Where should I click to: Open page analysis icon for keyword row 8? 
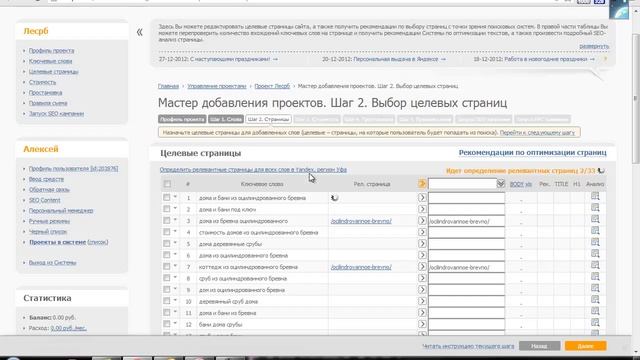[x=595, y=276]
